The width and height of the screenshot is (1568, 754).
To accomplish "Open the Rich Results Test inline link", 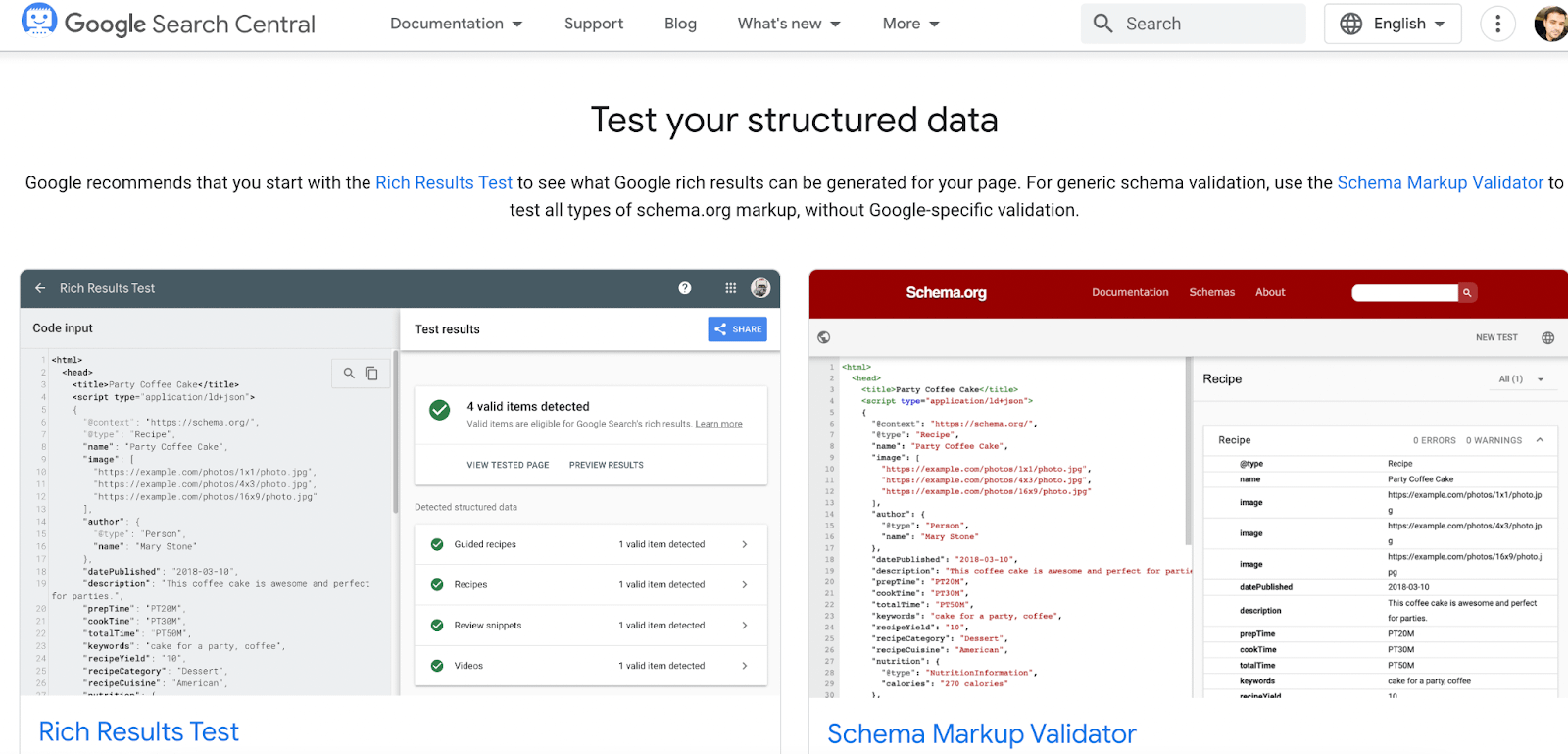I will 444,182.
